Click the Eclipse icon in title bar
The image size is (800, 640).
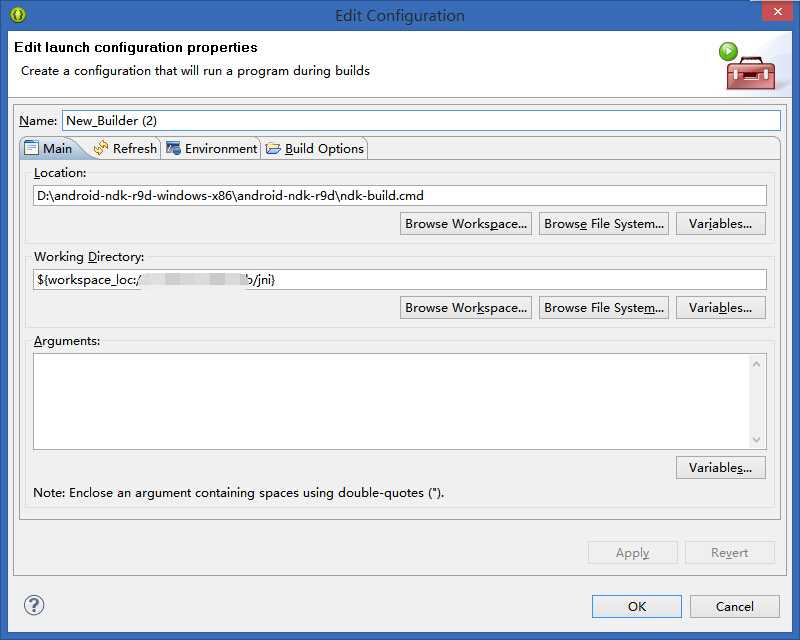coord(17,15)
